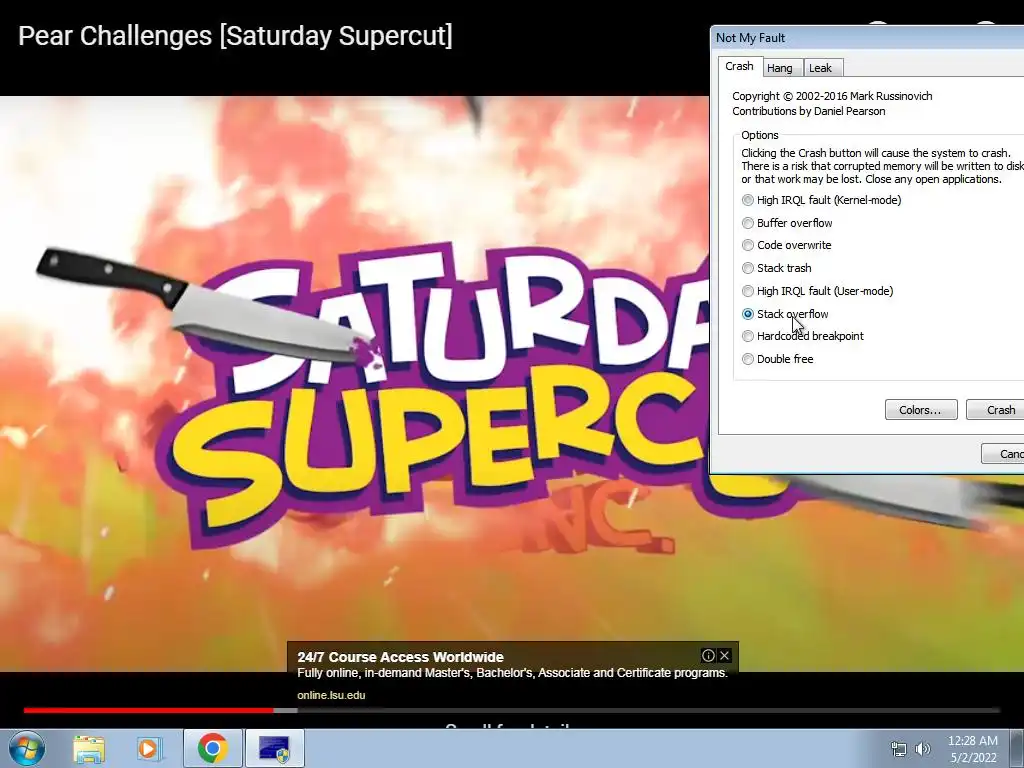Select the Double free option
This screenshot has width=1024, height=768.
click(x=777, y=359)
